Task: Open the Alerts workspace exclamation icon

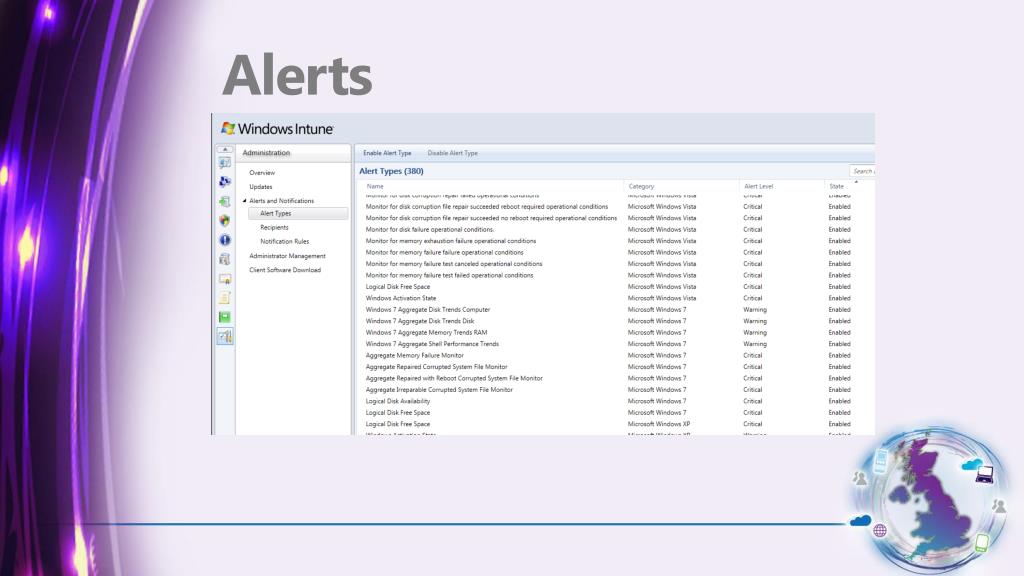Action: click(225, 240)
